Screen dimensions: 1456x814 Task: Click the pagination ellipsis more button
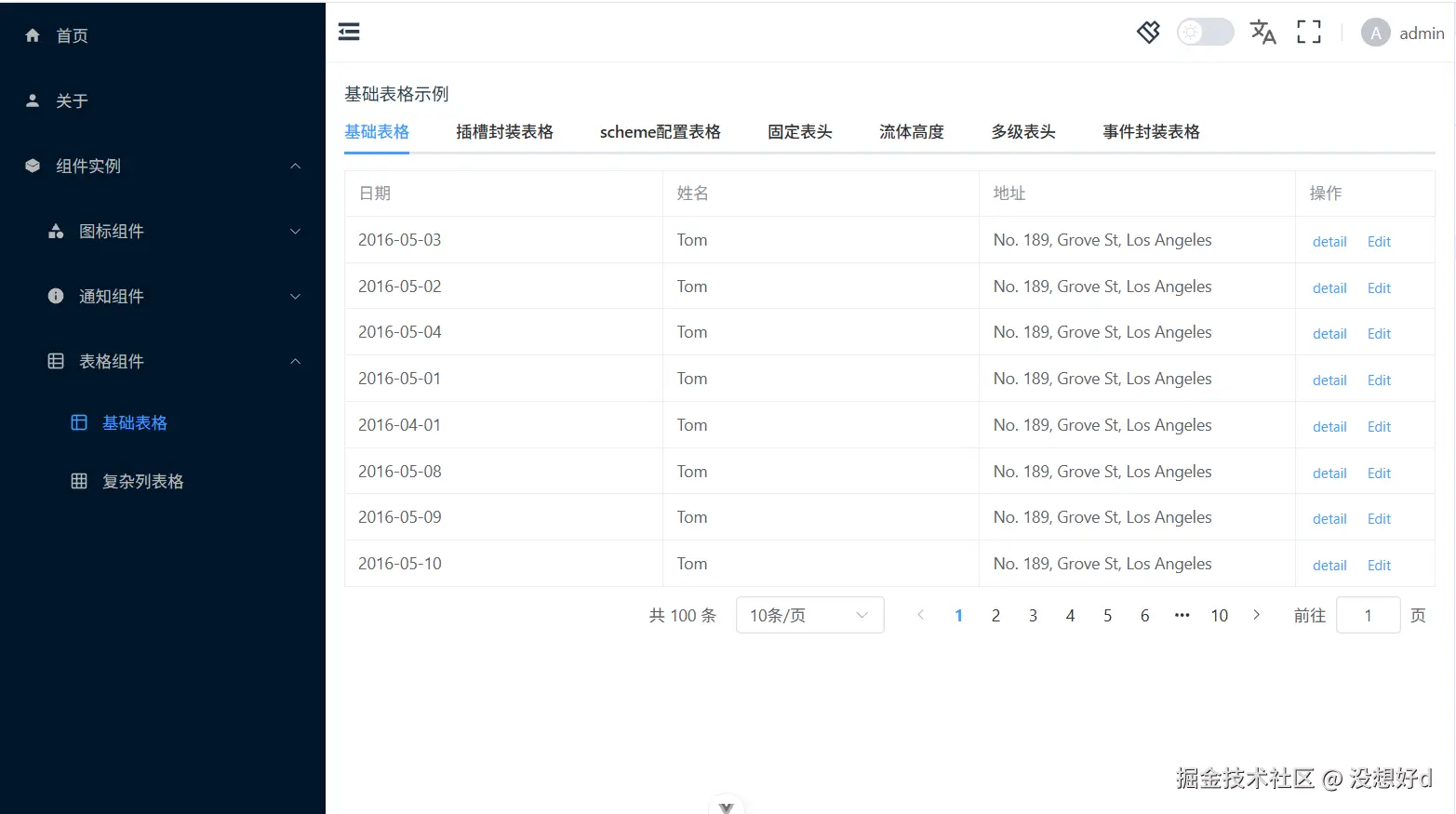point(1182,615)
